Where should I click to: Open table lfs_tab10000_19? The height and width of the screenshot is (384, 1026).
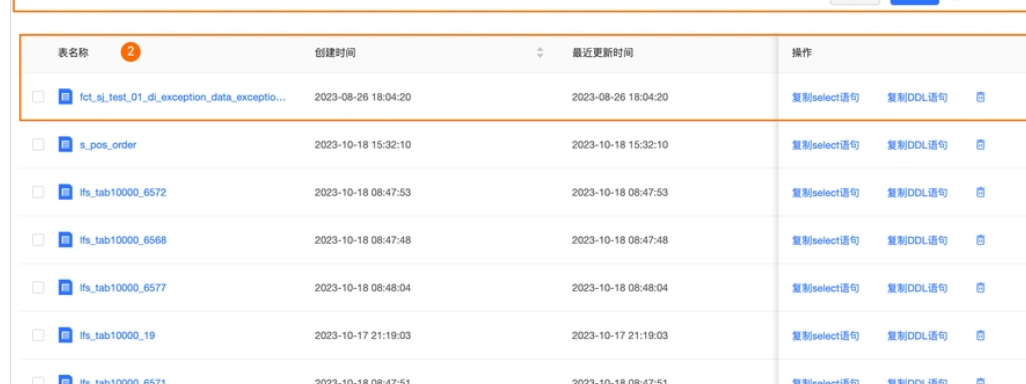[117, 335]
